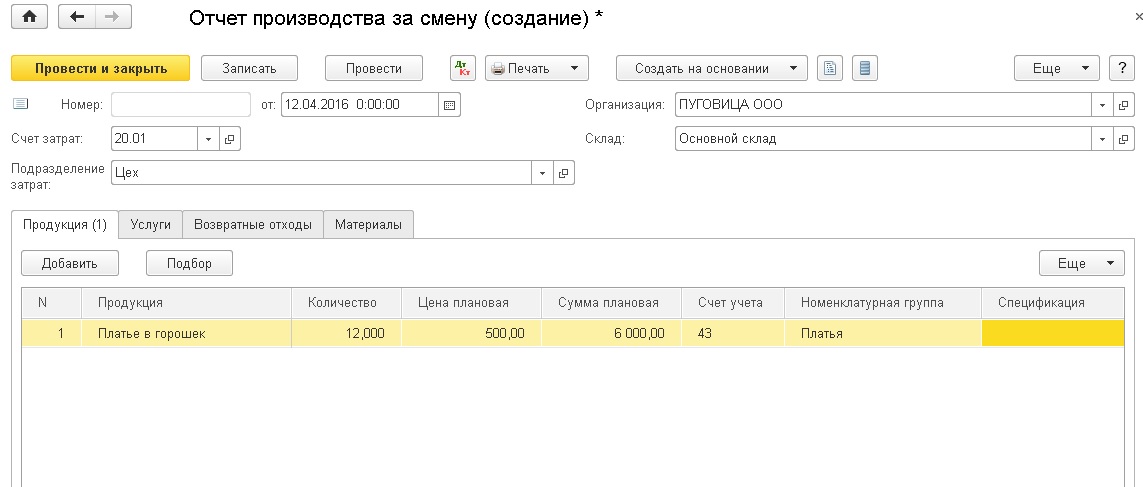Open the date calendar picker icon
This screenshot has width=1143, height=487.
pyautogui.click(x=450, y=105)
